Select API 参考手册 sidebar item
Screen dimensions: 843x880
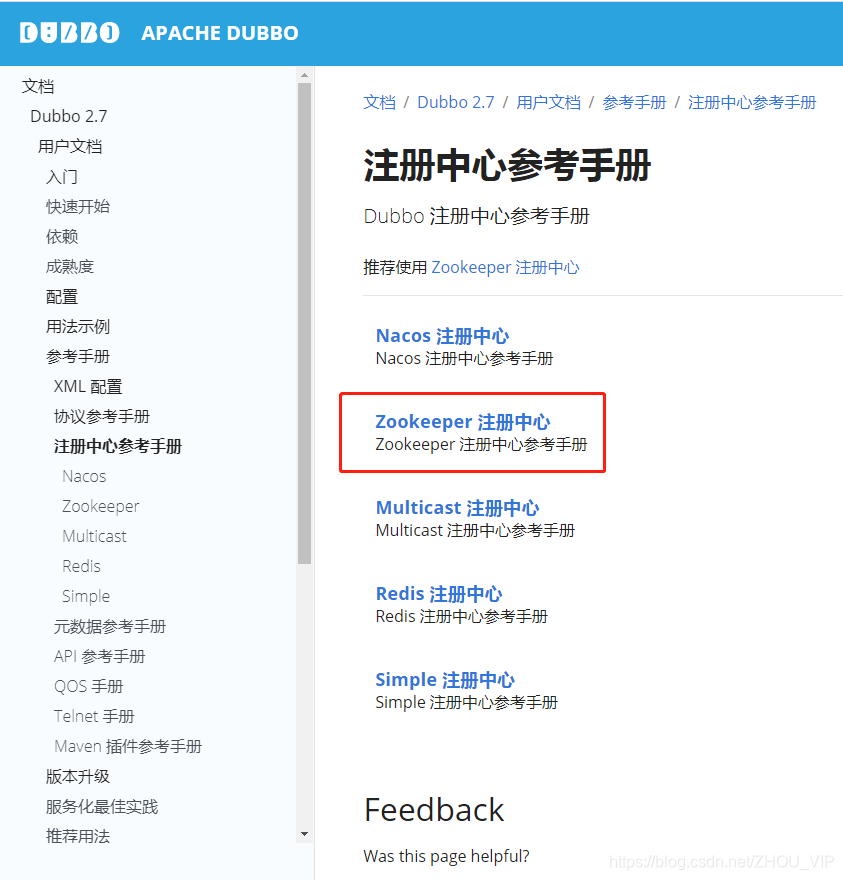100,657
